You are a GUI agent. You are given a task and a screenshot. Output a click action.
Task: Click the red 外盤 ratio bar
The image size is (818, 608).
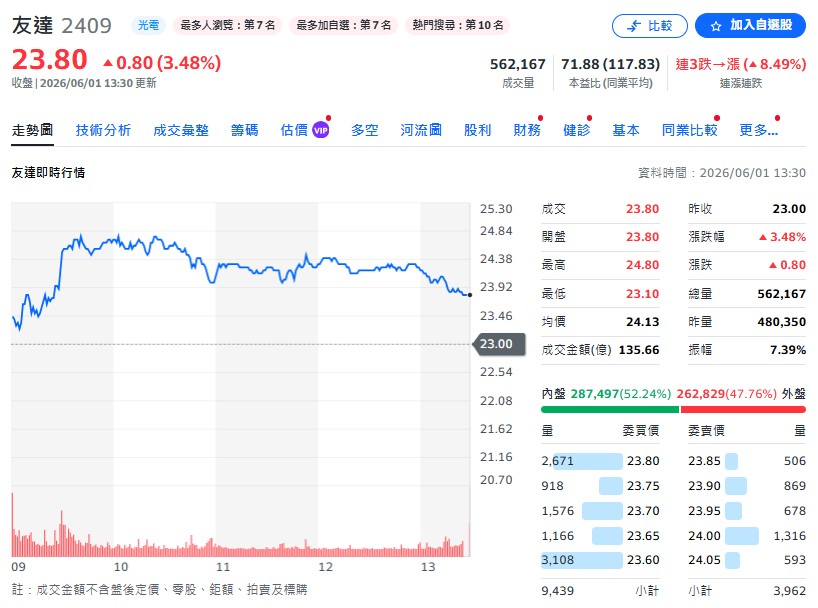(743, 410)
